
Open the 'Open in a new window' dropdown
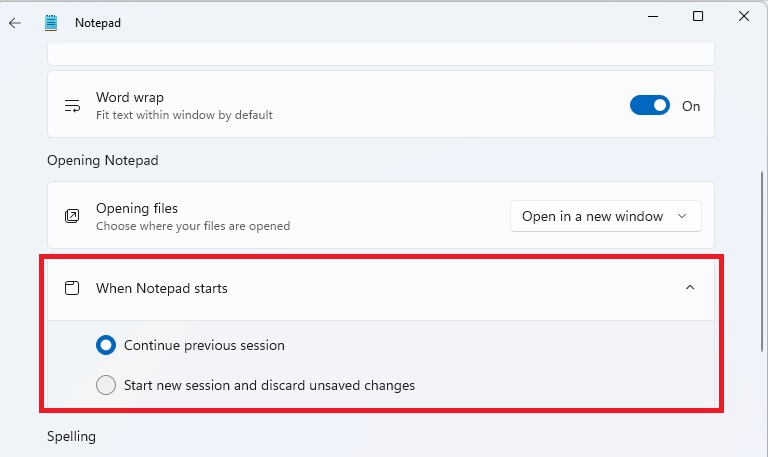605,216
